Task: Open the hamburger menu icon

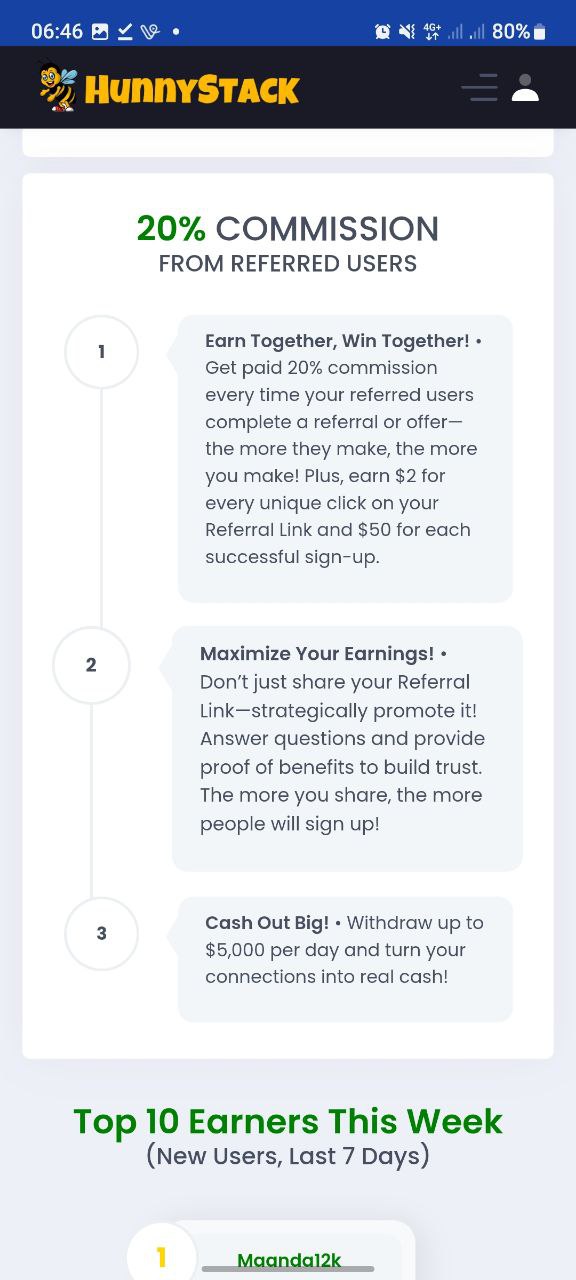Action: [x=479, y=88]
